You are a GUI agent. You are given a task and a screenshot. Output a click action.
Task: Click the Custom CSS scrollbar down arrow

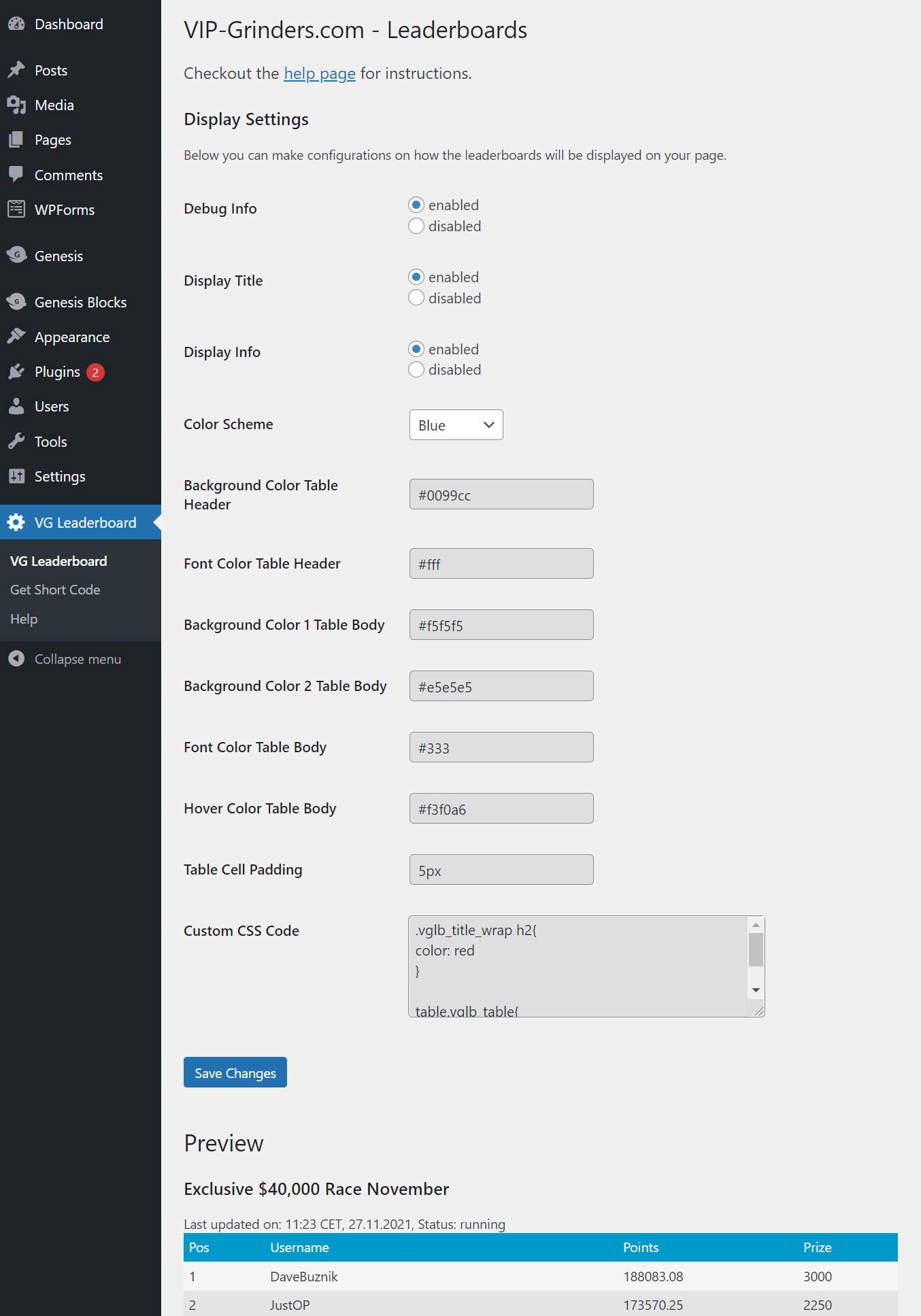click(756, 990)
